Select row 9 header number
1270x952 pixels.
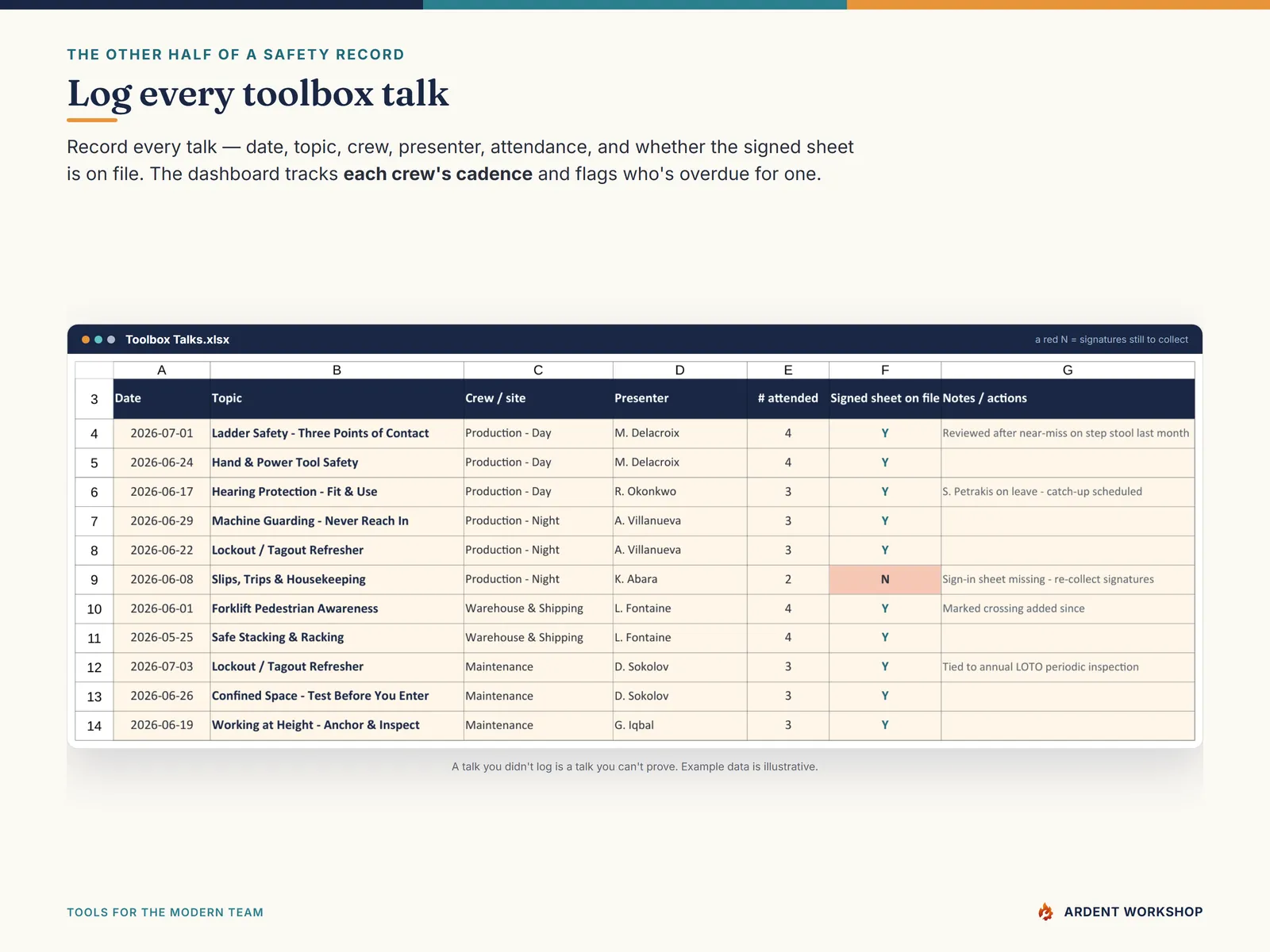[x=94, y=580]
